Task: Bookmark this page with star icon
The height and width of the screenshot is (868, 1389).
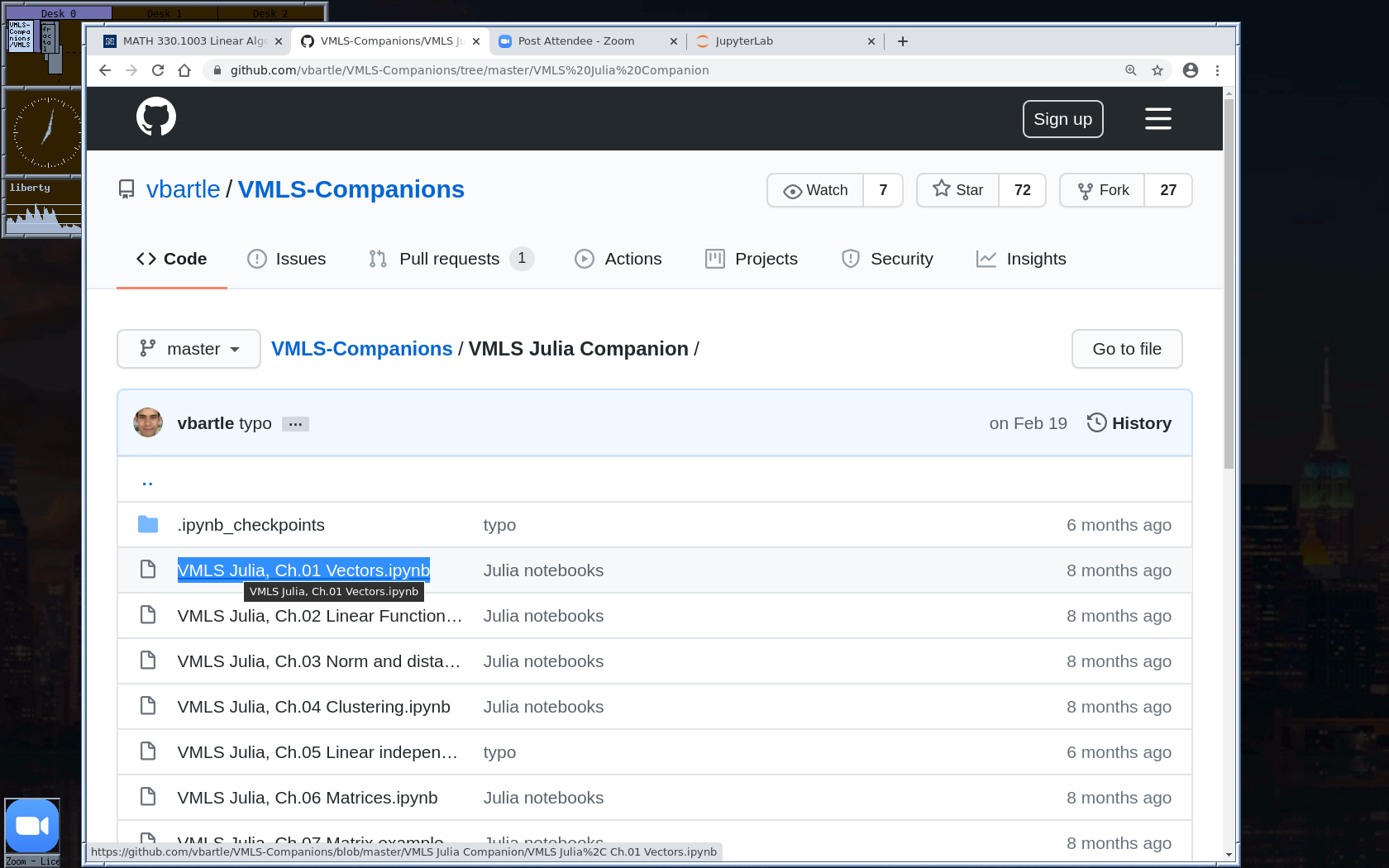Action: (1157, 70)
